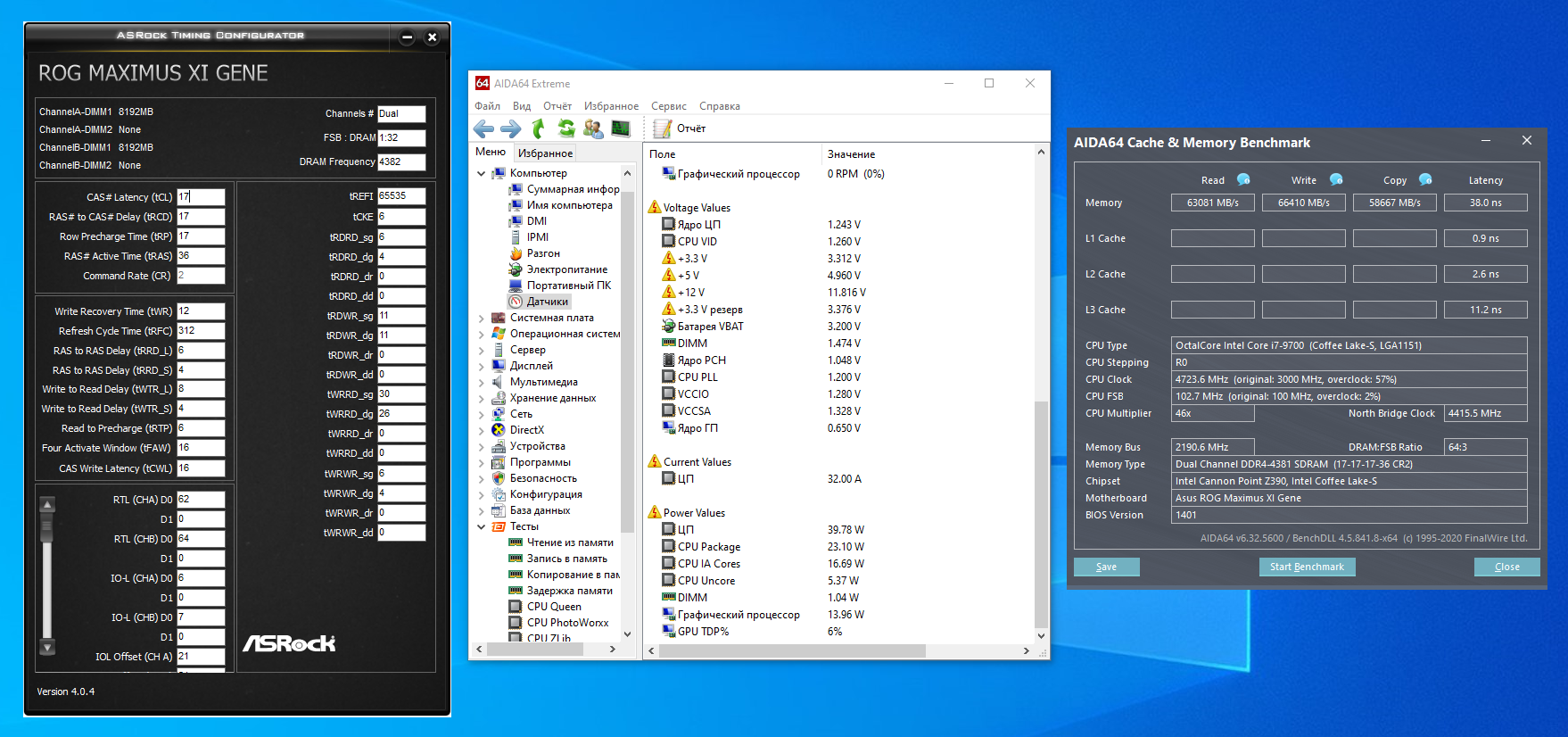Click the info icon next to Write
1568x737 pixels.
coord(1336,179)
